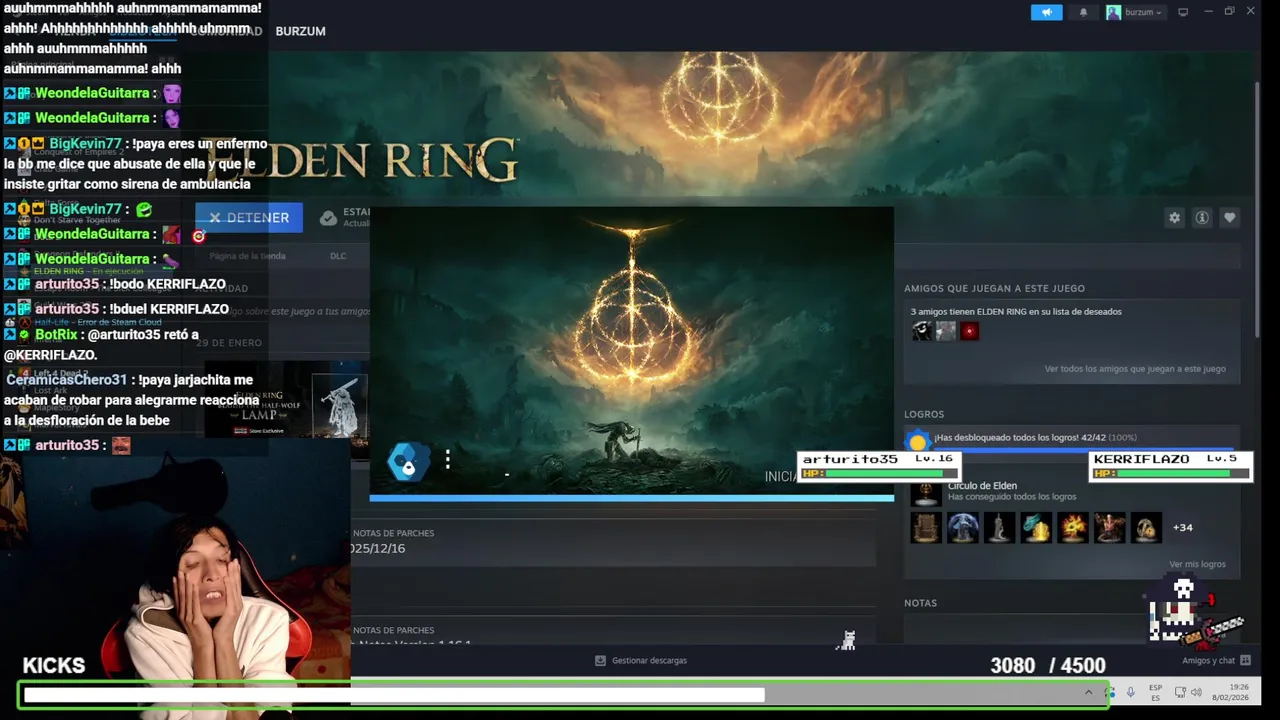Click the microphone tray icon
1280x720 pixels.
(x=1131, y=692)
